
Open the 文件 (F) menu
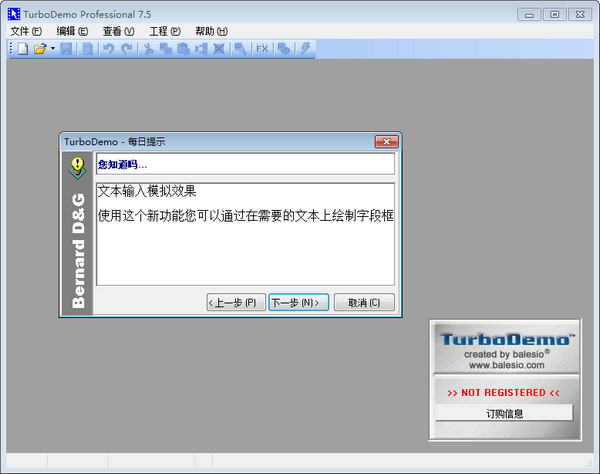point(26,31)
